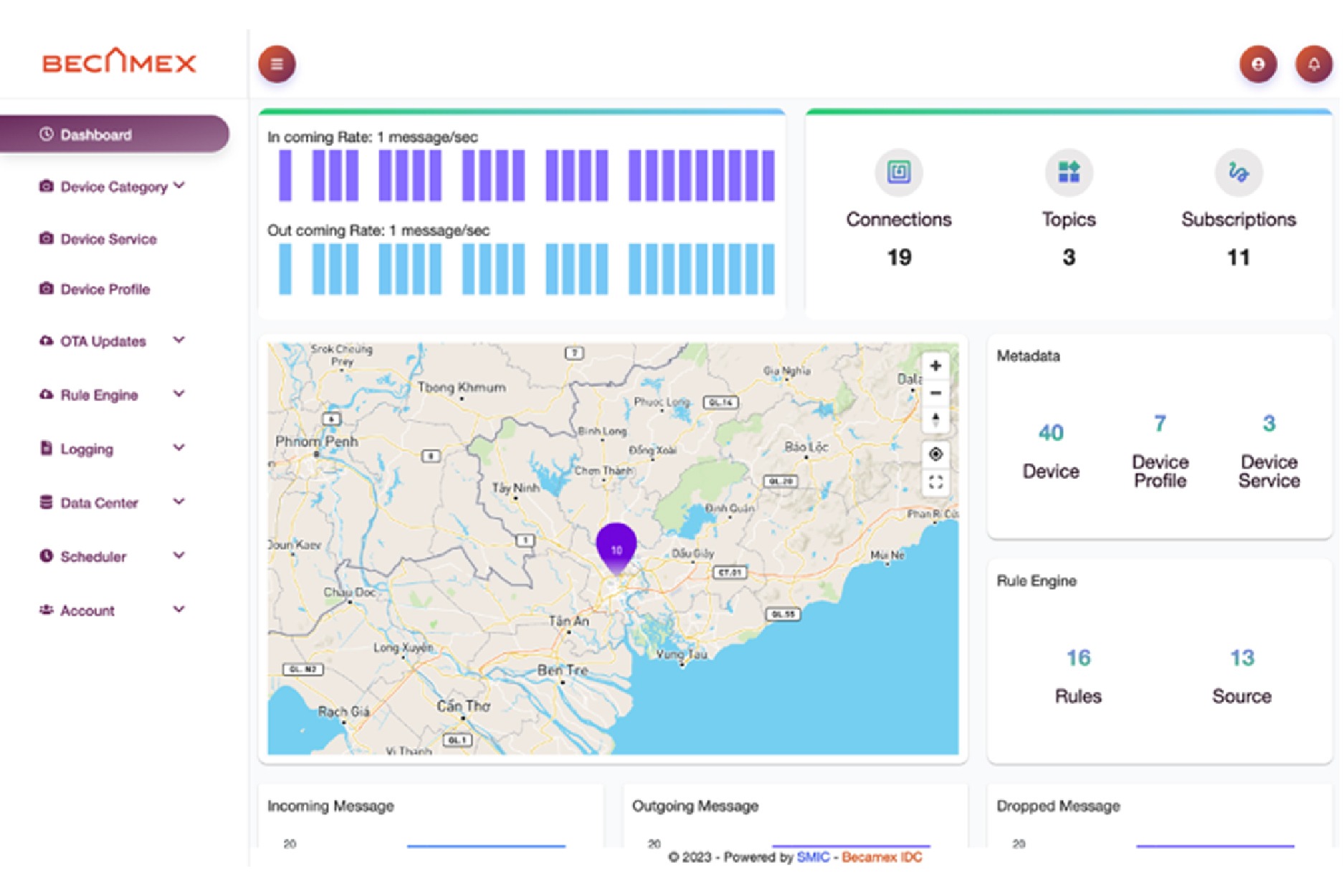Zoom in on the map
Viewport: 1344px width, 896px height.
[935, 366]
